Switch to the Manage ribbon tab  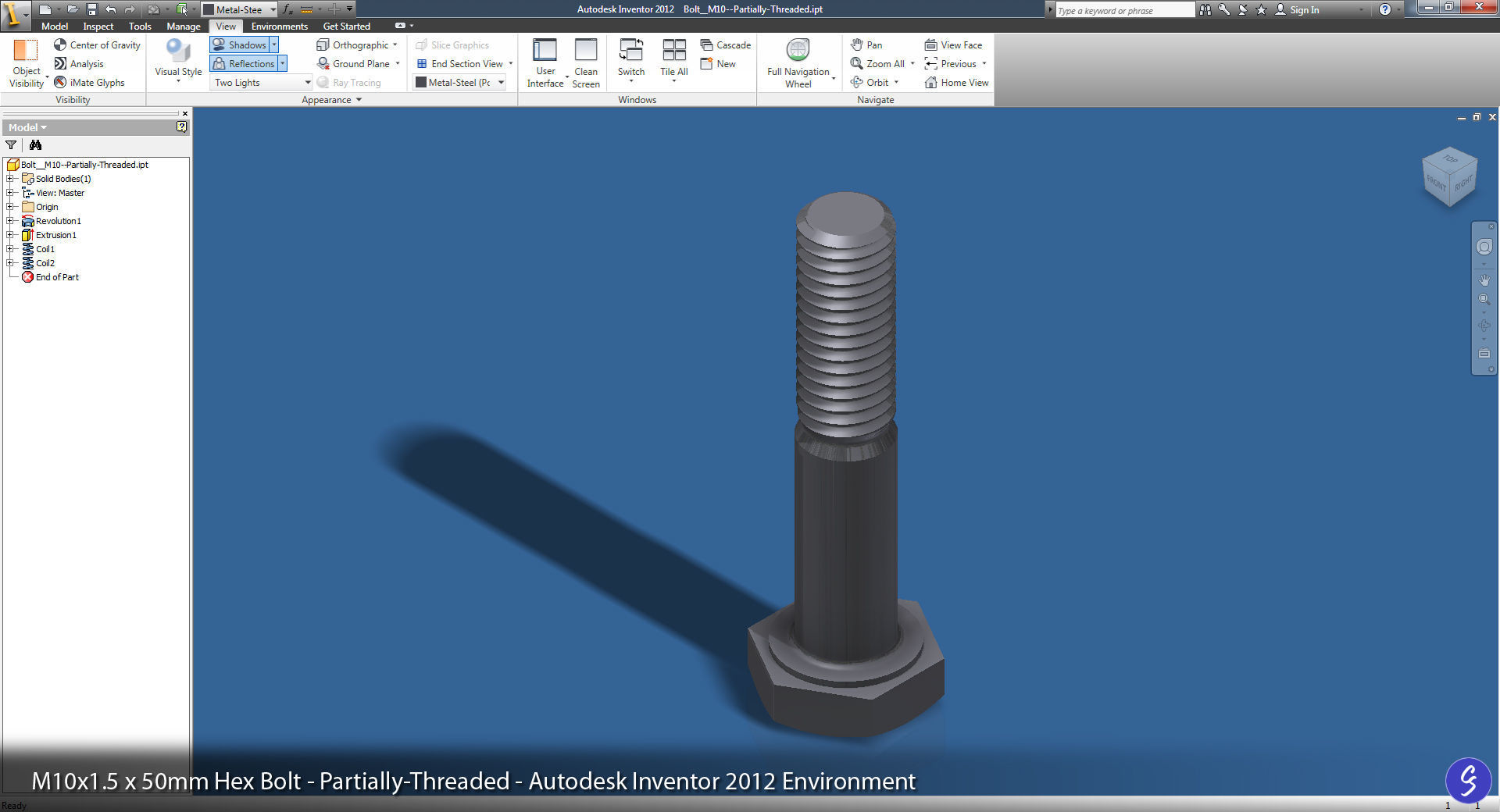click(x=184, y=27)
